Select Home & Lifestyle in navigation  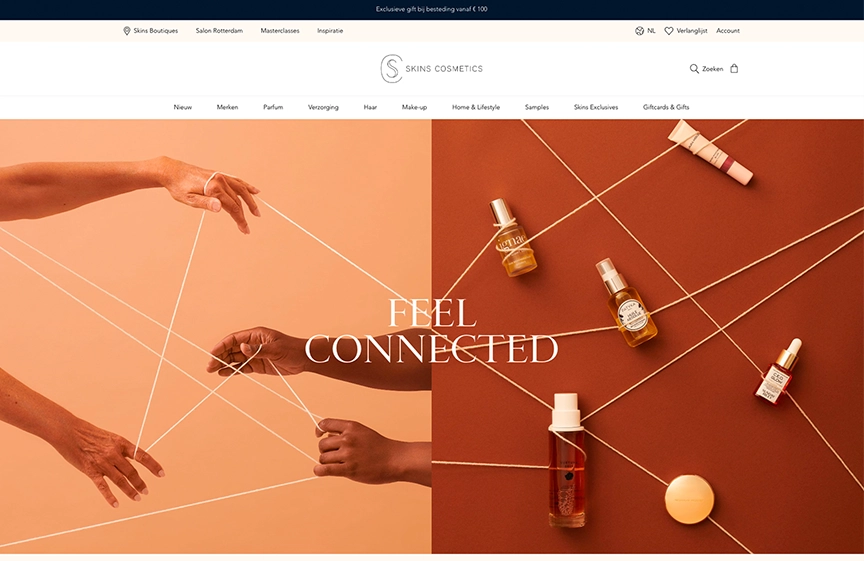pyautogui.click(x=476, y=107)
